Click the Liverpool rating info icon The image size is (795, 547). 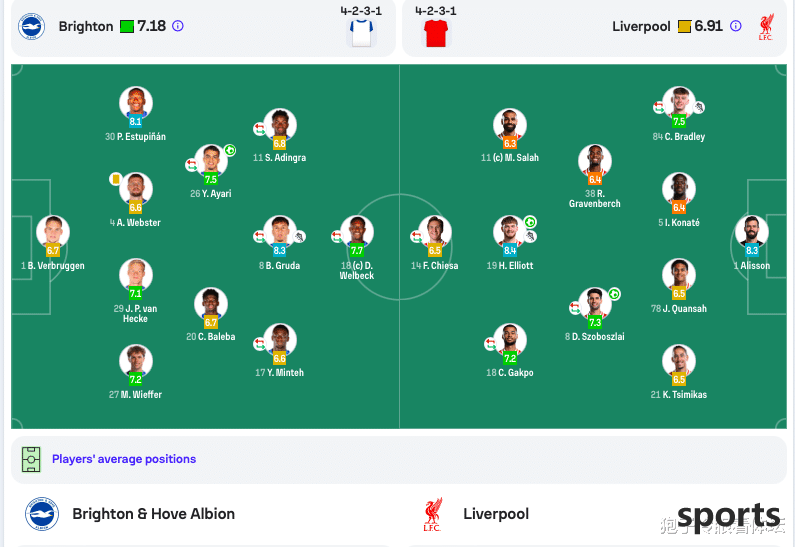(x=736, y=26)
